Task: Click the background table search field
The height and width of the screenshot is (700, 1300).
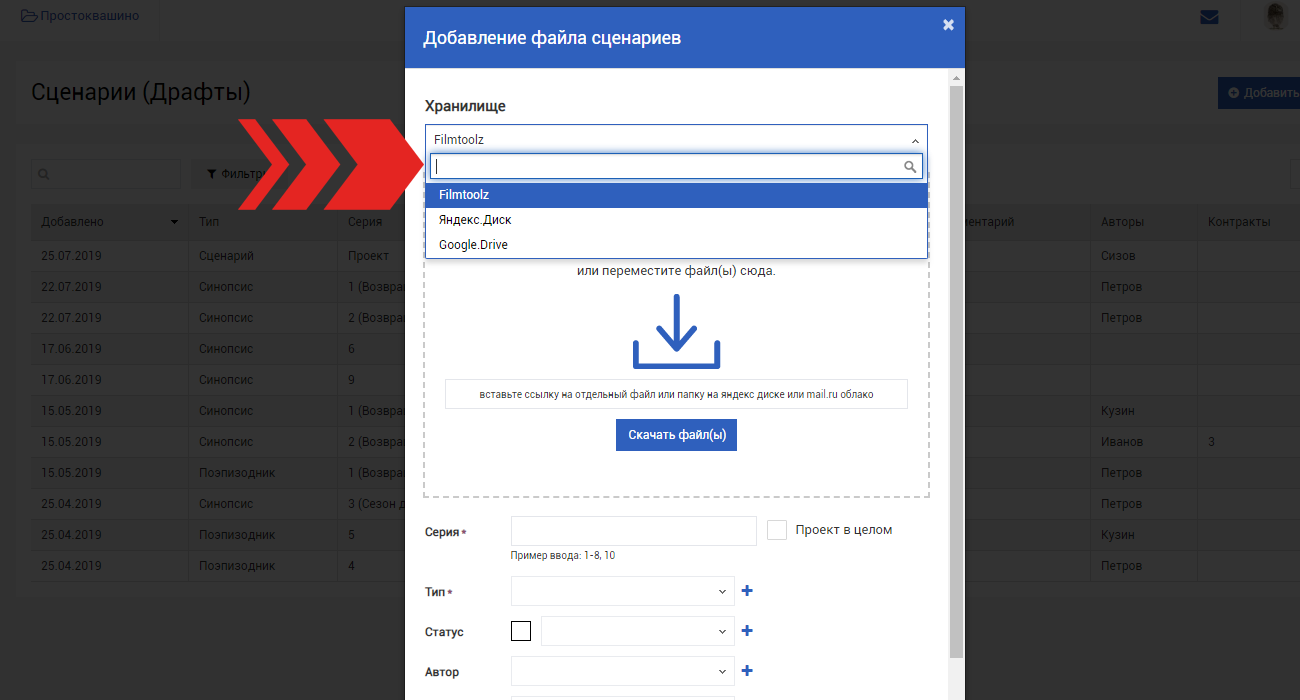Action: point(106,174)
